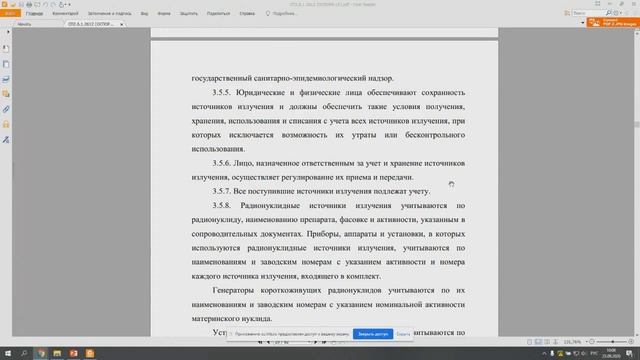Screen dimensions: 640x360
Task: Click the zoom in plus button
Action: (631, 342)
